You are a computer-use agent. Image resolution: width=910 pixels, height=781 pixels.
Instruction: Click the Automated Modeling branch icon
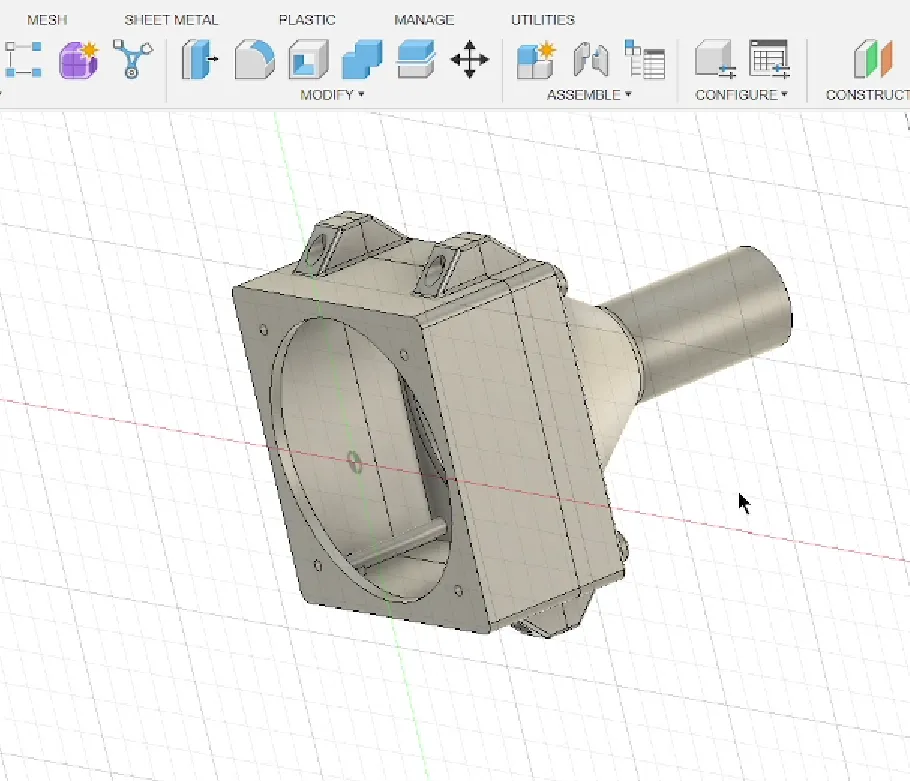[132, 59]
